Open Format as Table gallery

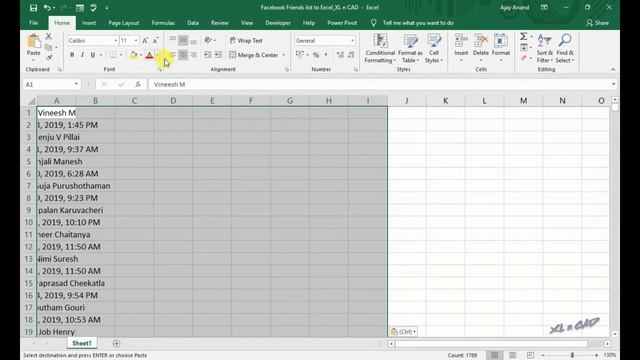coord(410,49)
